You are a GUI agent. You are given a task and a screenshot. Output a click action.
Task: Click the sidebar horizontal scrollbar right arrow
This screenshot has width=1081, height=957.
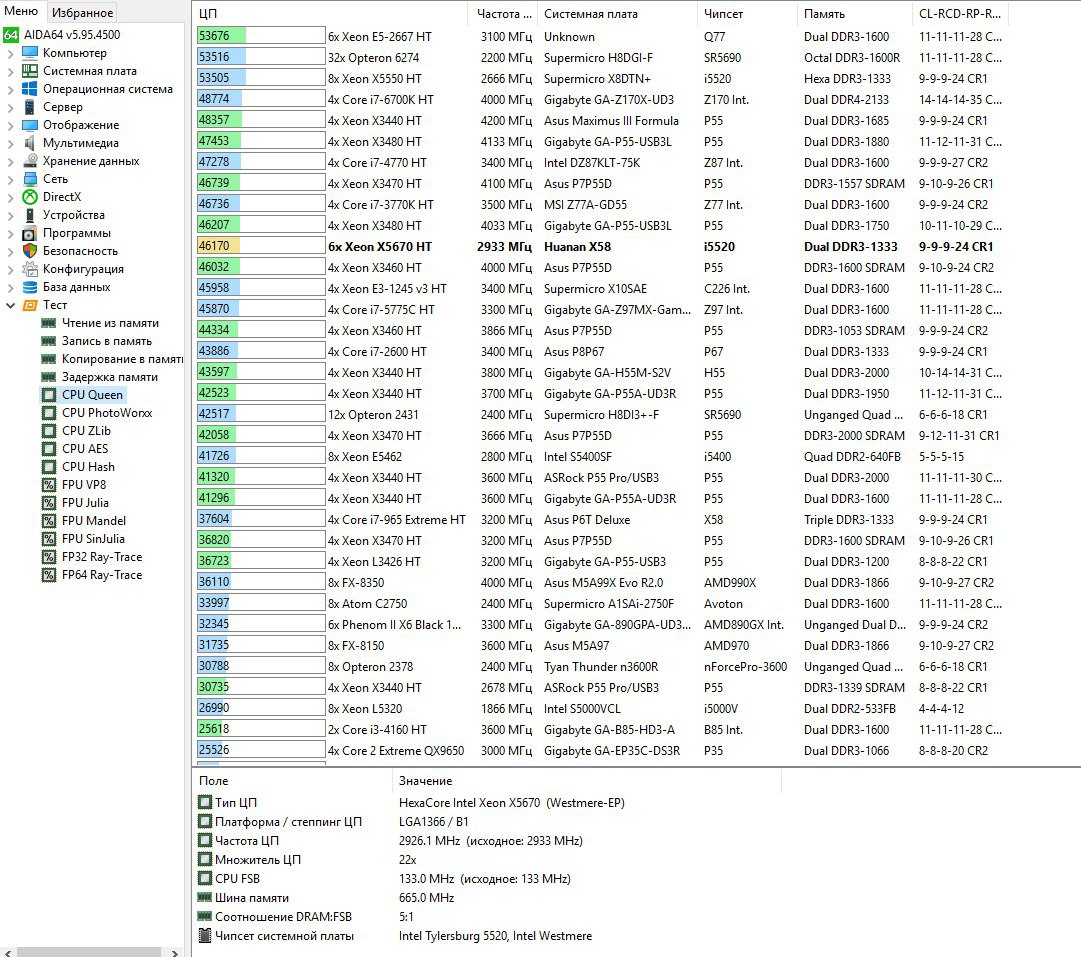point(175,952)
